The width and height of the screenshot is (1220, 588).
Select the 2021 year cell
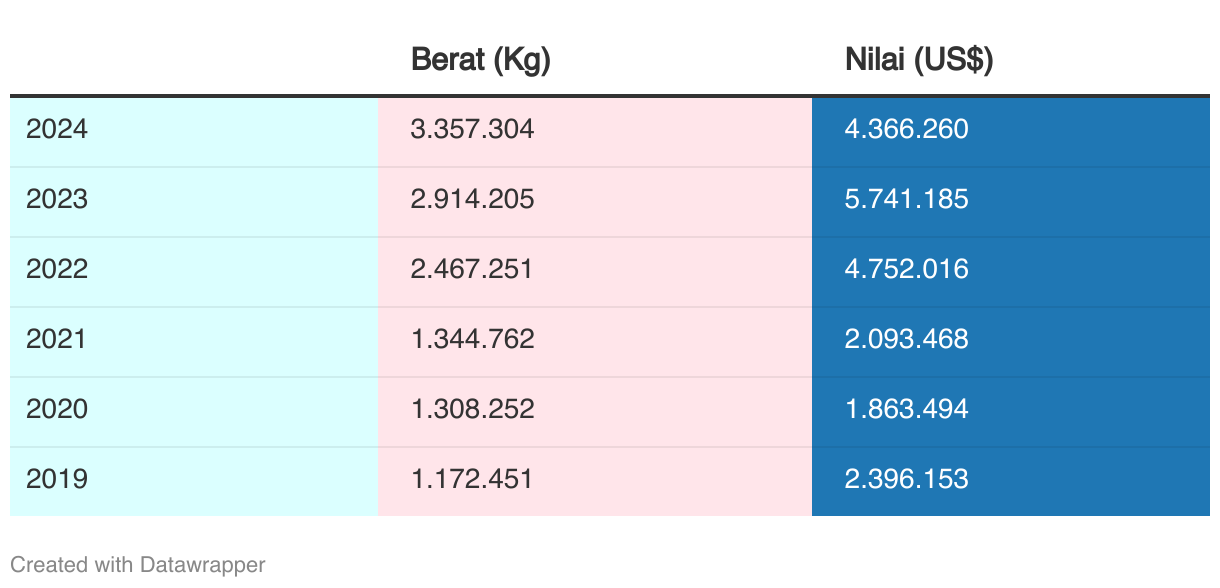point(194,341)
